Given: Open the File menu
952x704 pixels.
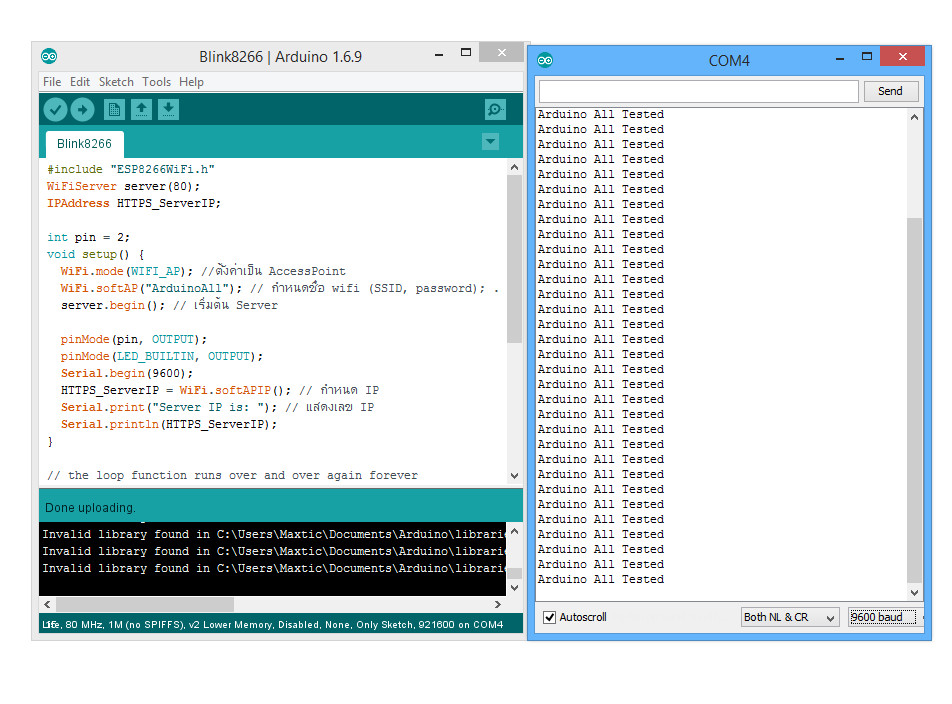Looking at the screenshot, I should pyautogui.click(x=52, y=82).
